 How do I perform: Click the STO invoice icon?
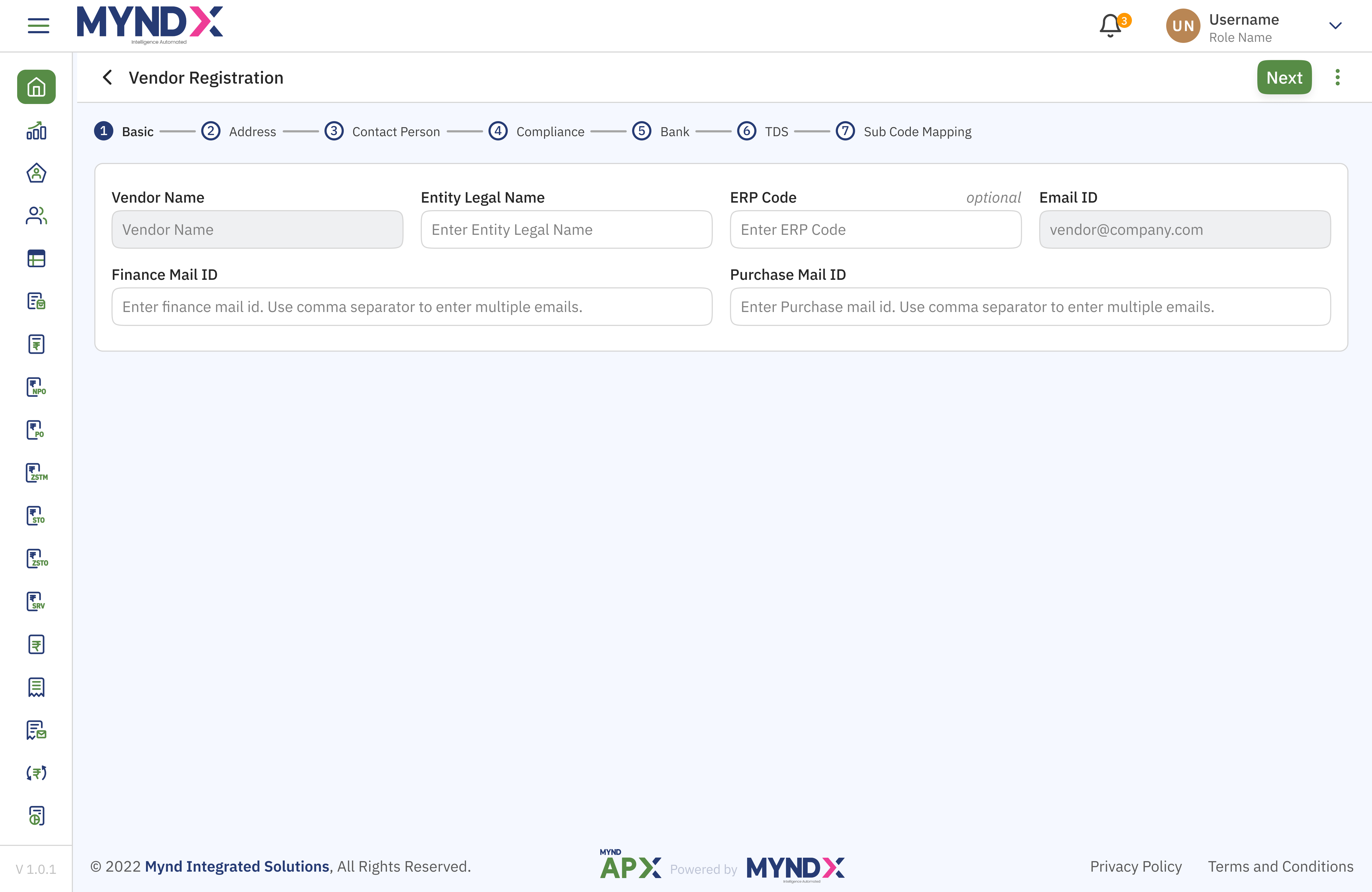(x=36, y=515)
